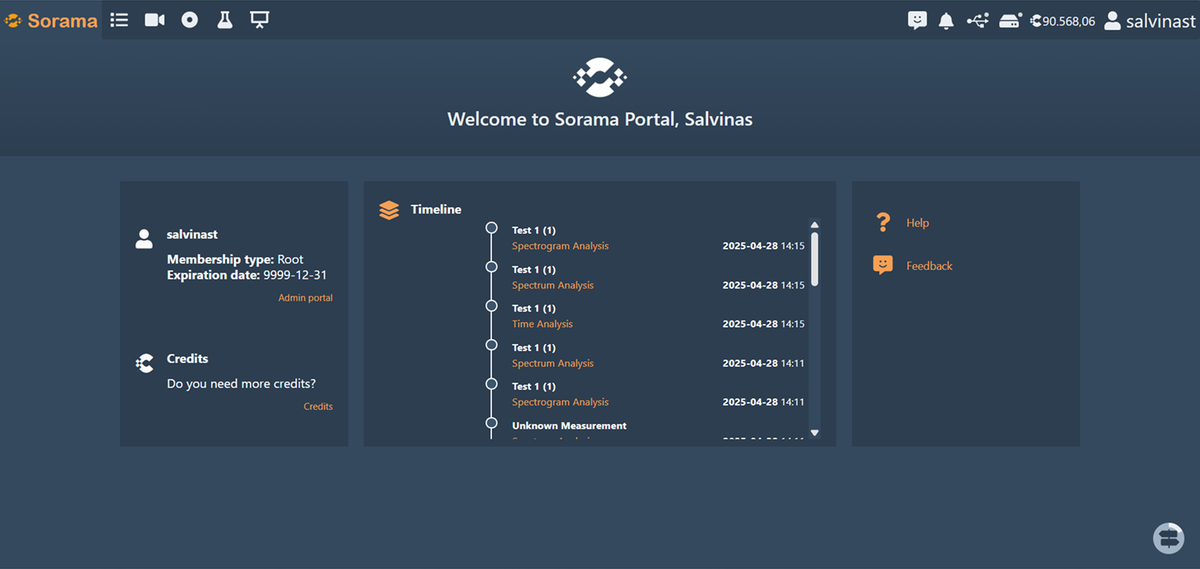Click the Timeline layers icon
The width and height of the screenshot is (1200, 569).
point(389,210)
